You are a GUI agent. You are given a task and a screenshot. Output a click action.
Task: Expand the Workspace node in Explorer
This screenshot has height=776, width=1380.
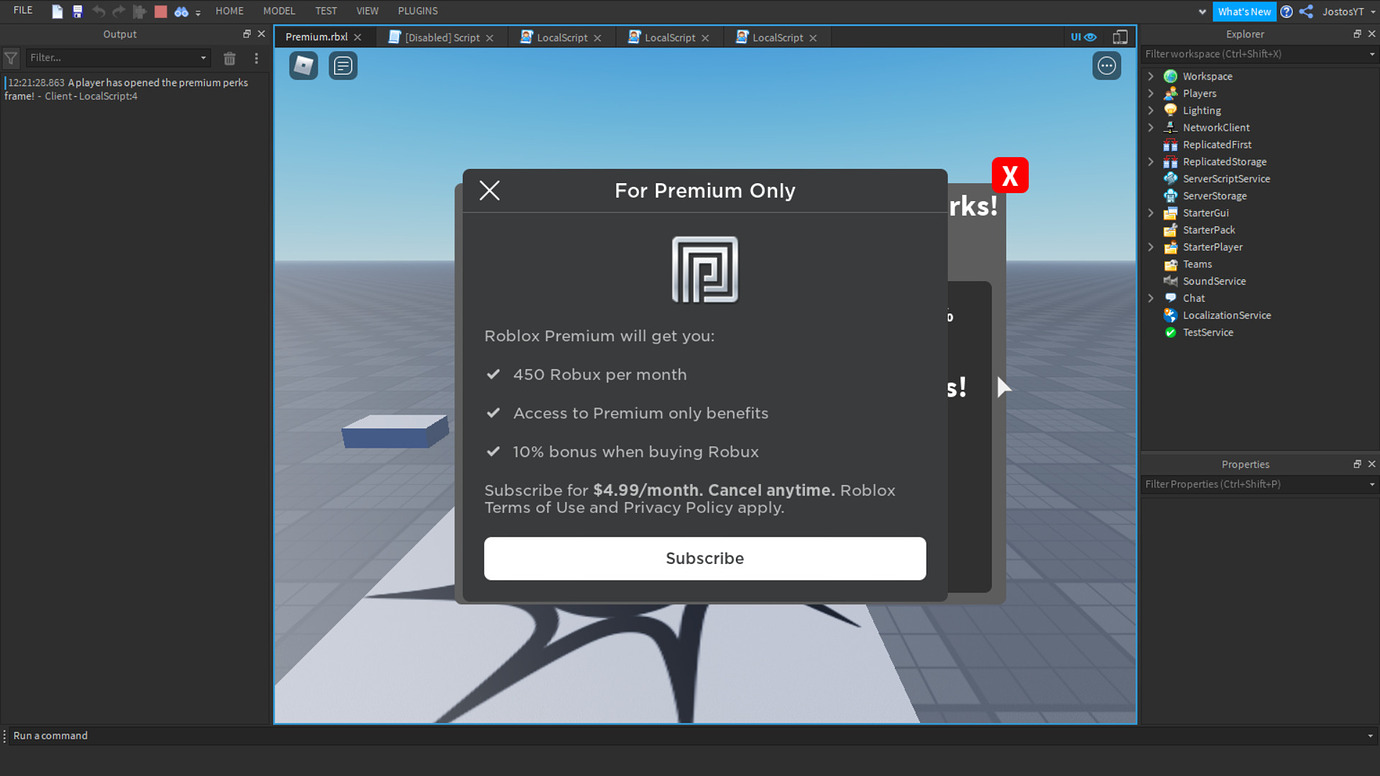click(x=1149, y=75)
